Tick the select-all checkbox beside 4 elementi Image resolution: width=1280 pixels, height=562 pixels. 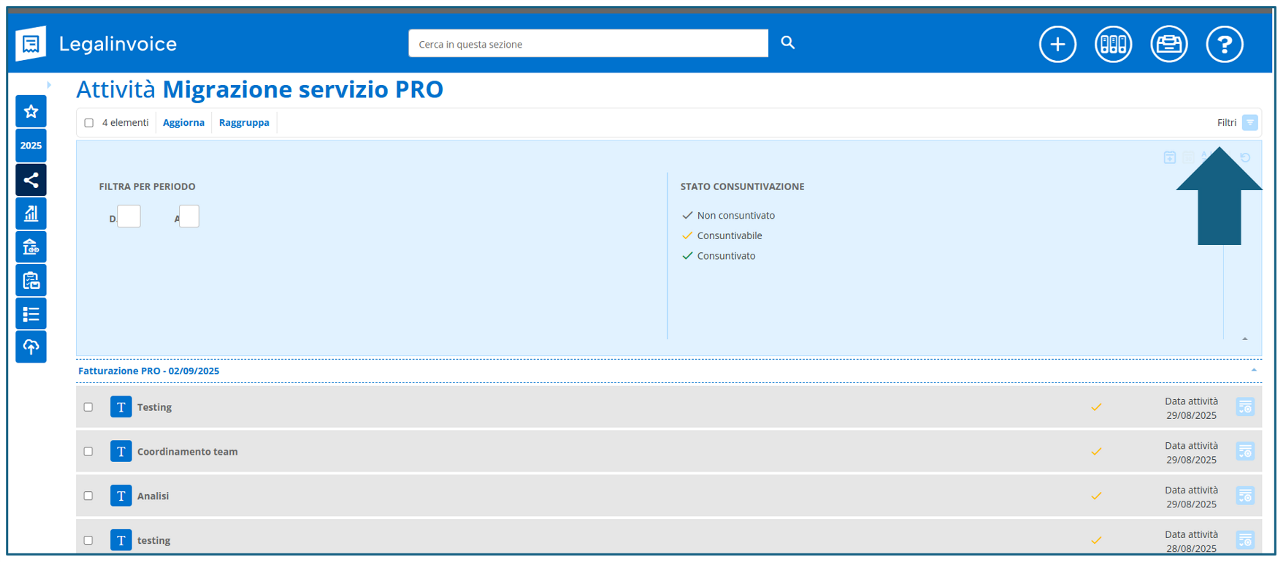(x=89, y=123)
